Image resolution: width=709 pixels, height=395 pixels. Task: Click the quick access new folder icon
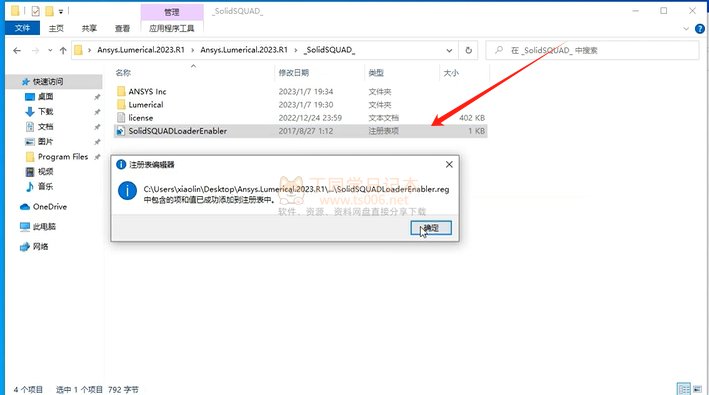pyautogui.click(x=49, y=11)
